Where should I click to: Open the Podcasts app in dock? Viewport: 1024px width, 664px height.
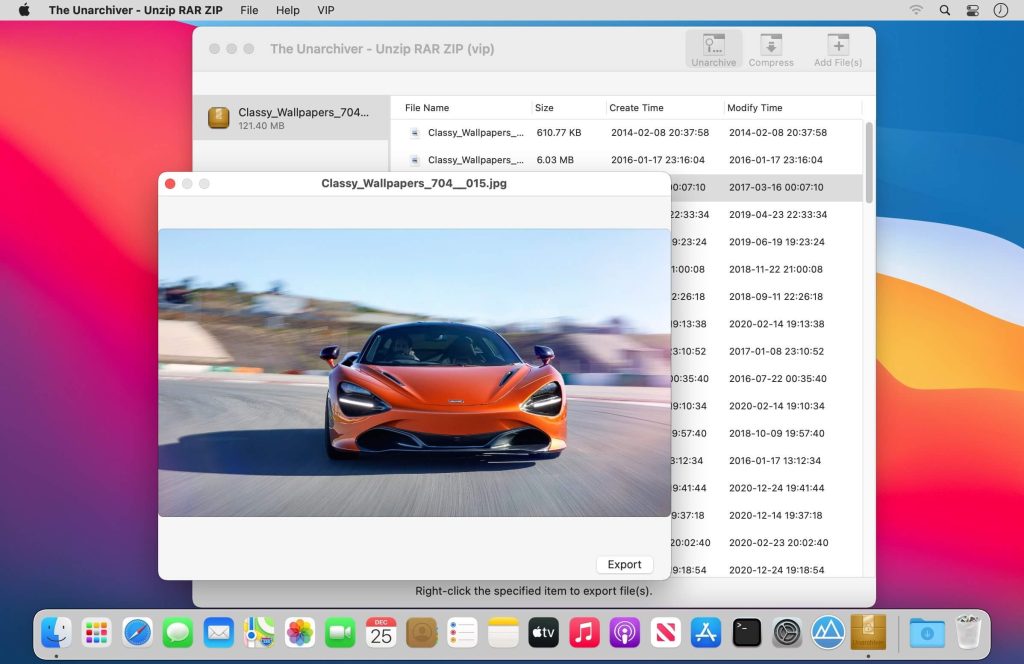(x=625, y=632)
